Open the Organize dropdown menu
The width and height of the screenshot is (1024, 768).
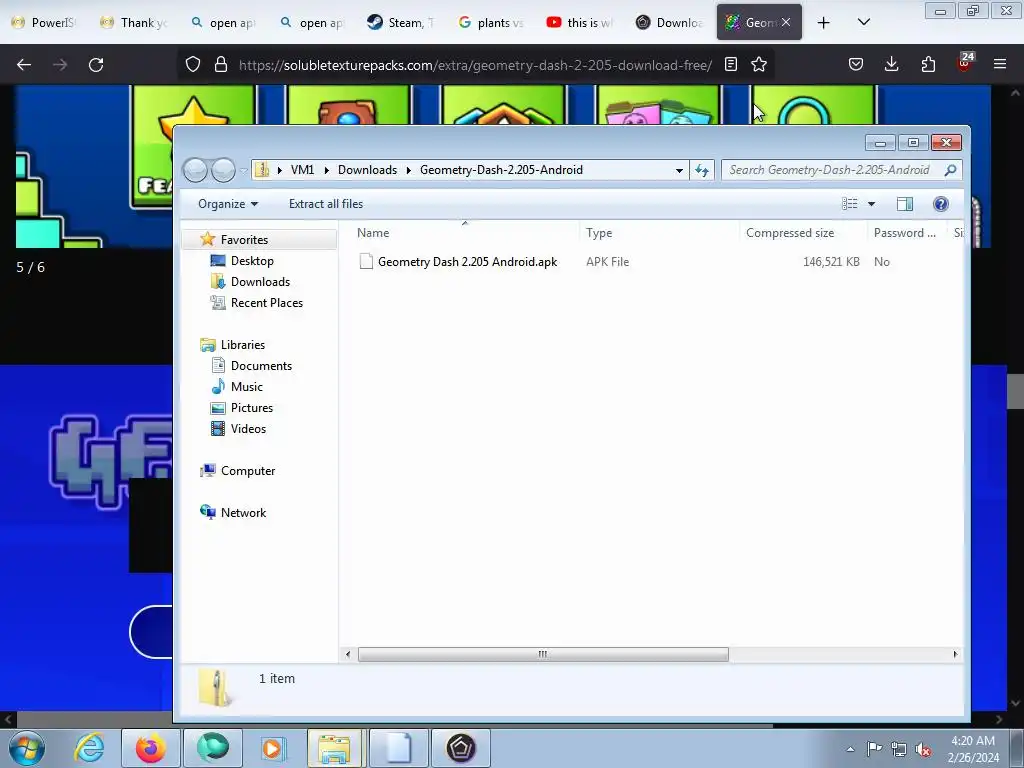coord(228,204)
